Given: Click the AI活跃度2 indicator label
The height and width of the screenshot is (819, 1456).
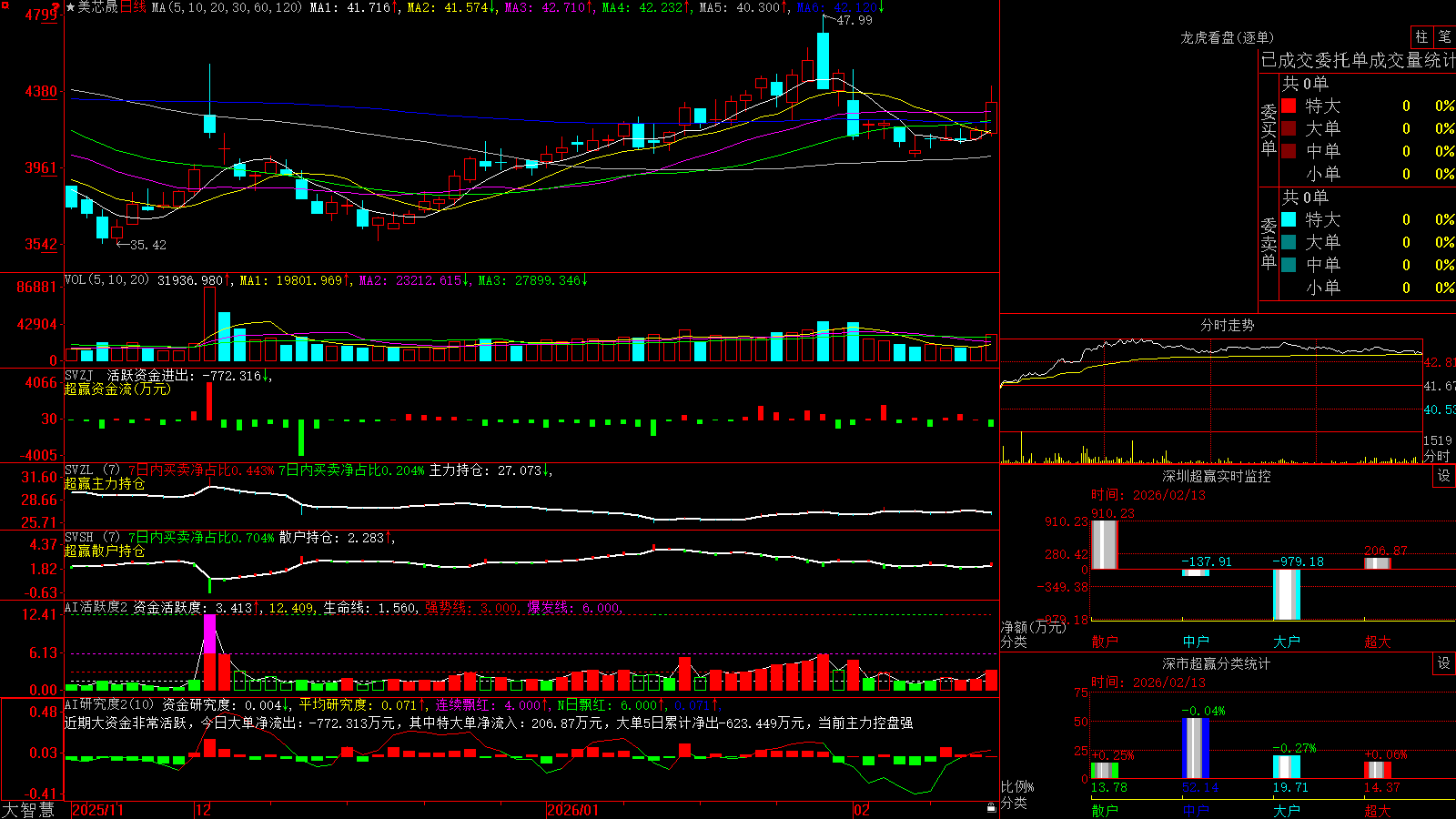Looking at the screenshot, I should [96, 608].
